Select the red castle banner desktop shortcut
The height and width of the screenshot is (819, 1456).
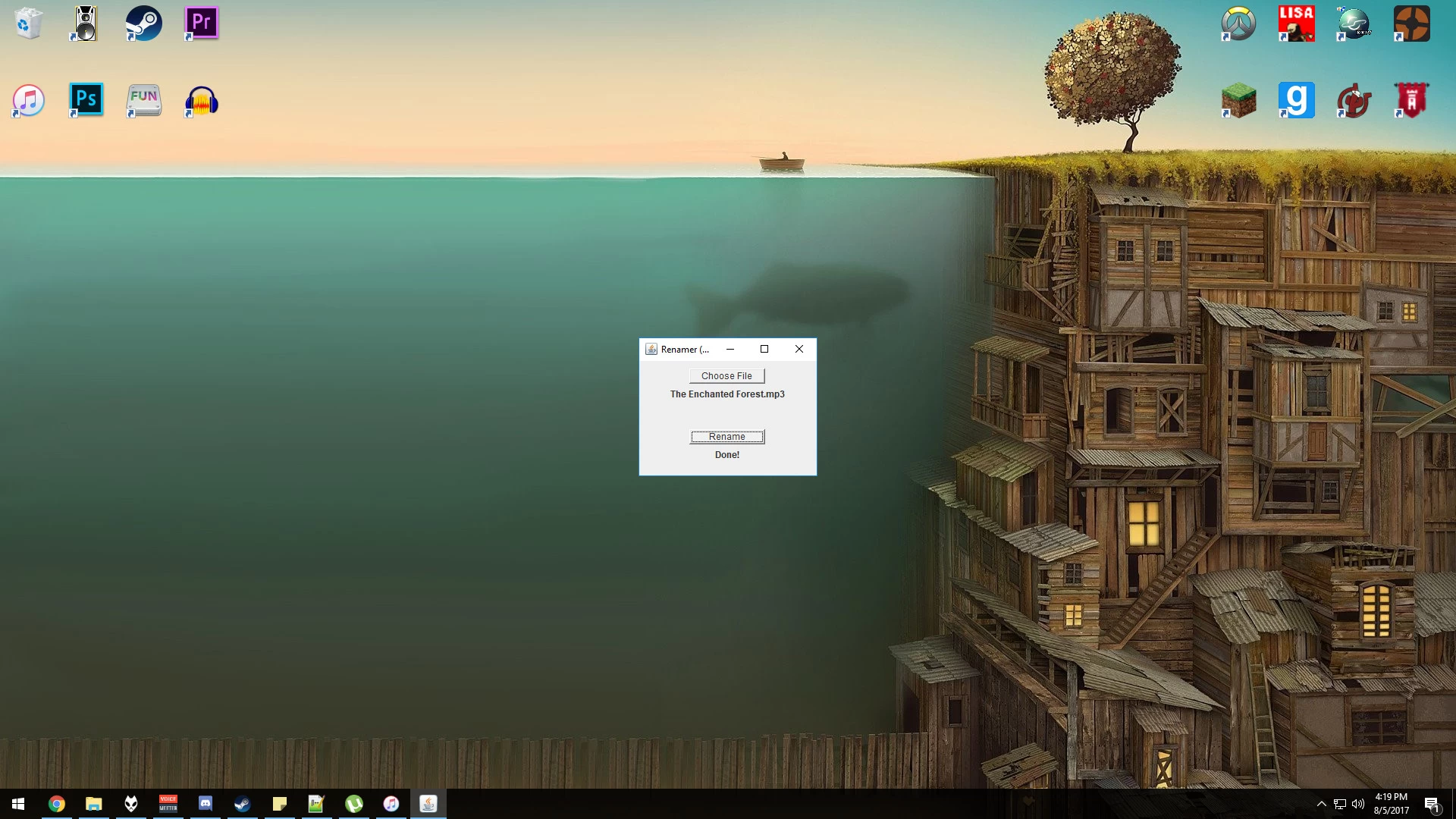pos(1411,100)
